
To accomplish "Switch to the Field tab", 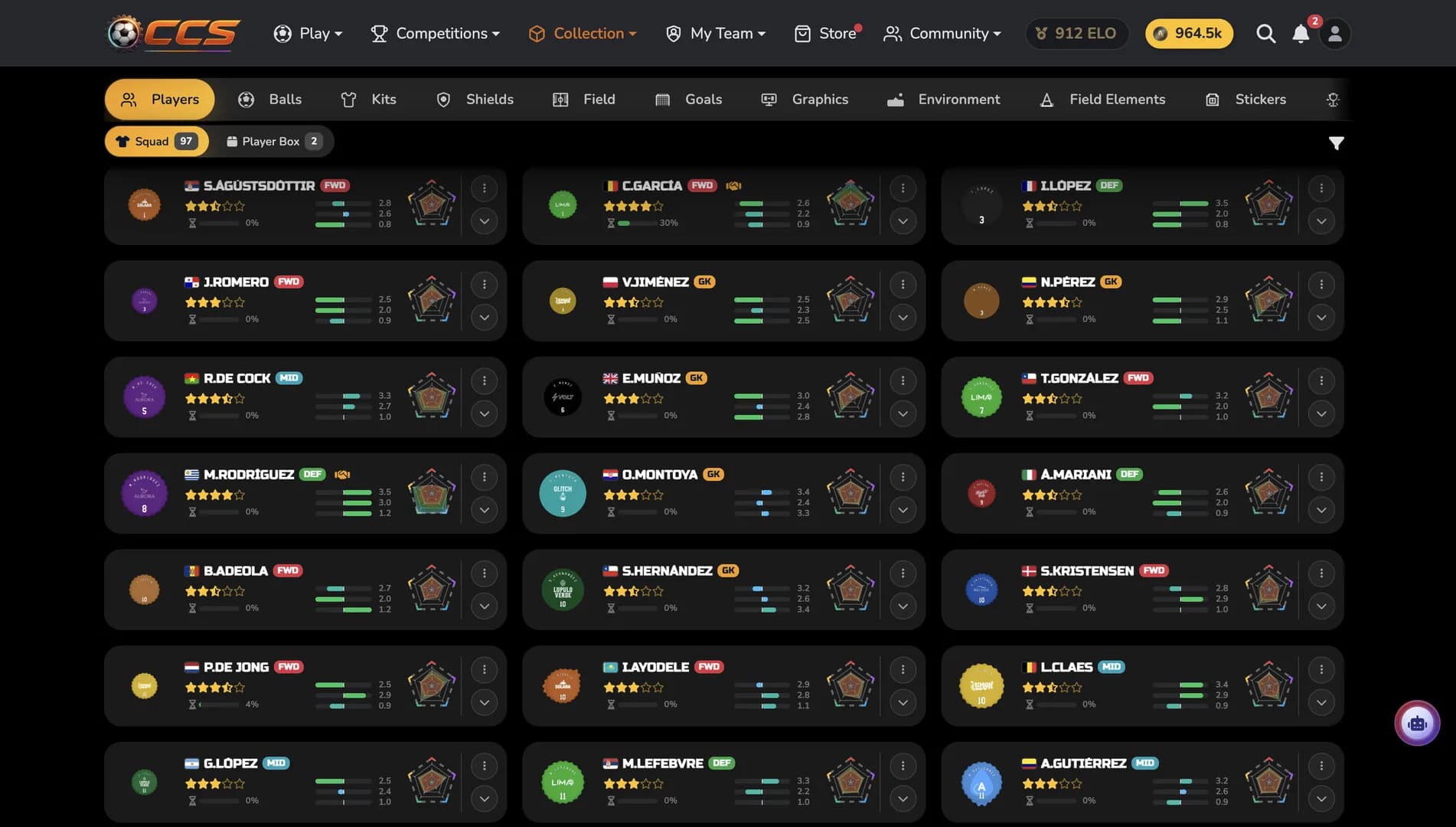I will [x=584, y=100].
